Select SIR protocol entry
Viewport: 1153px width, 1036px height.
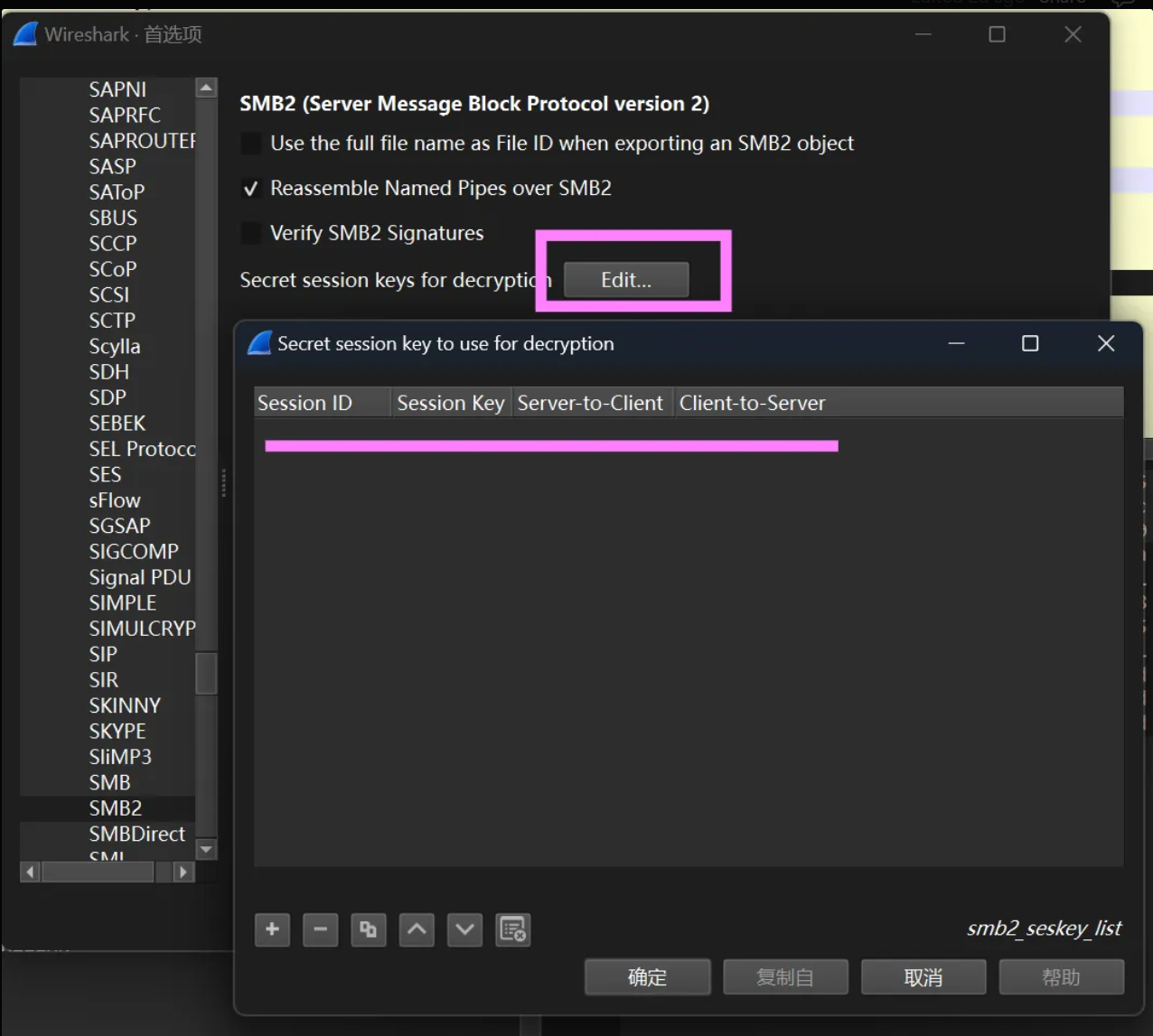[x=104, y=680]
